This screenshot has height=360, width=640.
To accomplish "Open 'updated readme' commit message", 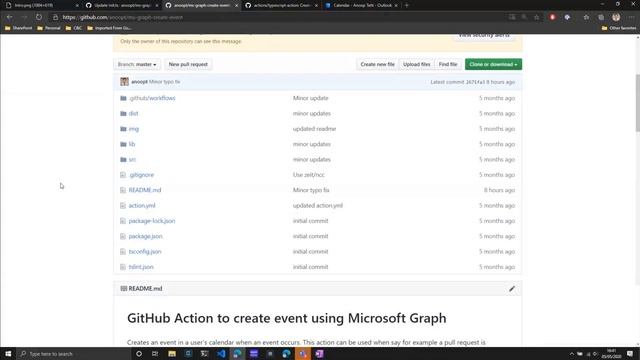I will click(x=314, y=129).
